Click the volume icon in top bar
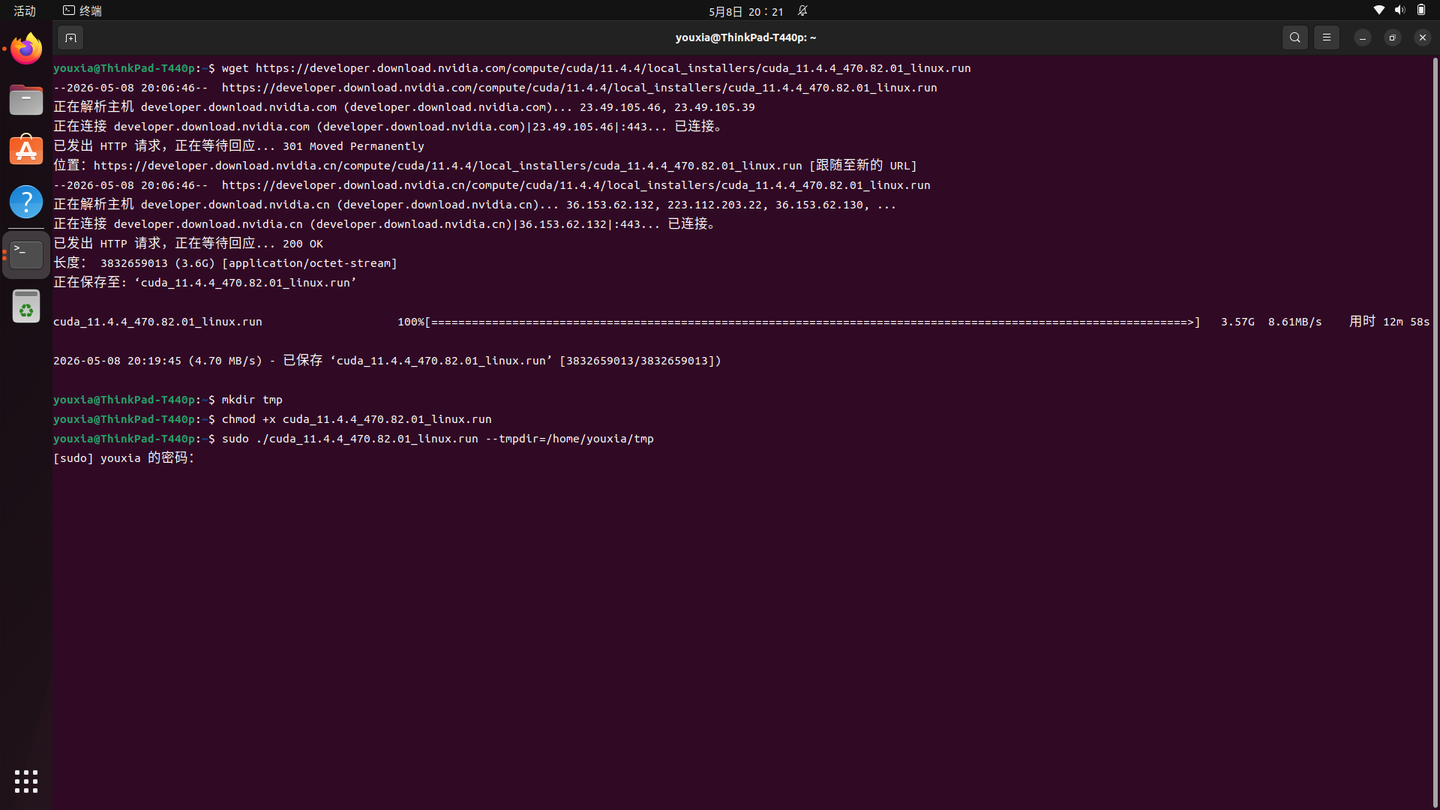The width and height of the screenshot is (1440, 810). (1400, 10)
